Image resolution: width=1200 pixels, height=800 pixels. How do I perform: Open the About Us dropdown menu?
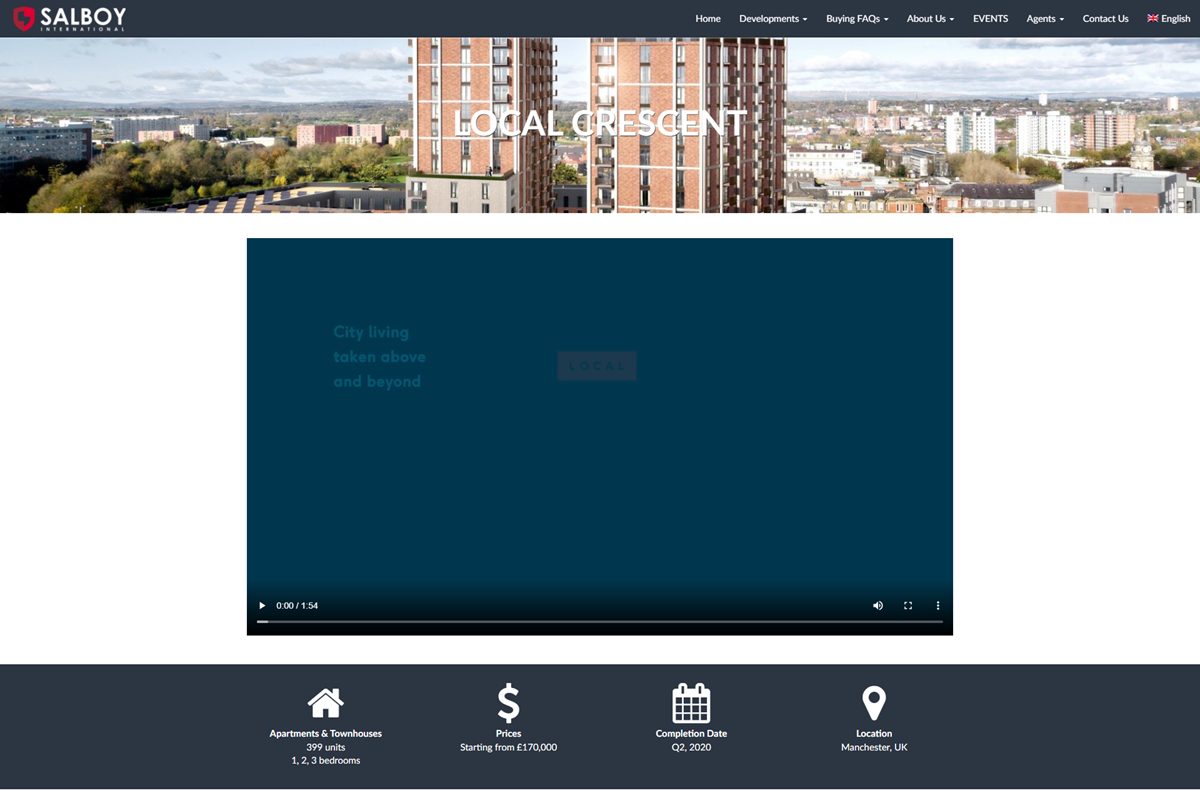[929, 18]
